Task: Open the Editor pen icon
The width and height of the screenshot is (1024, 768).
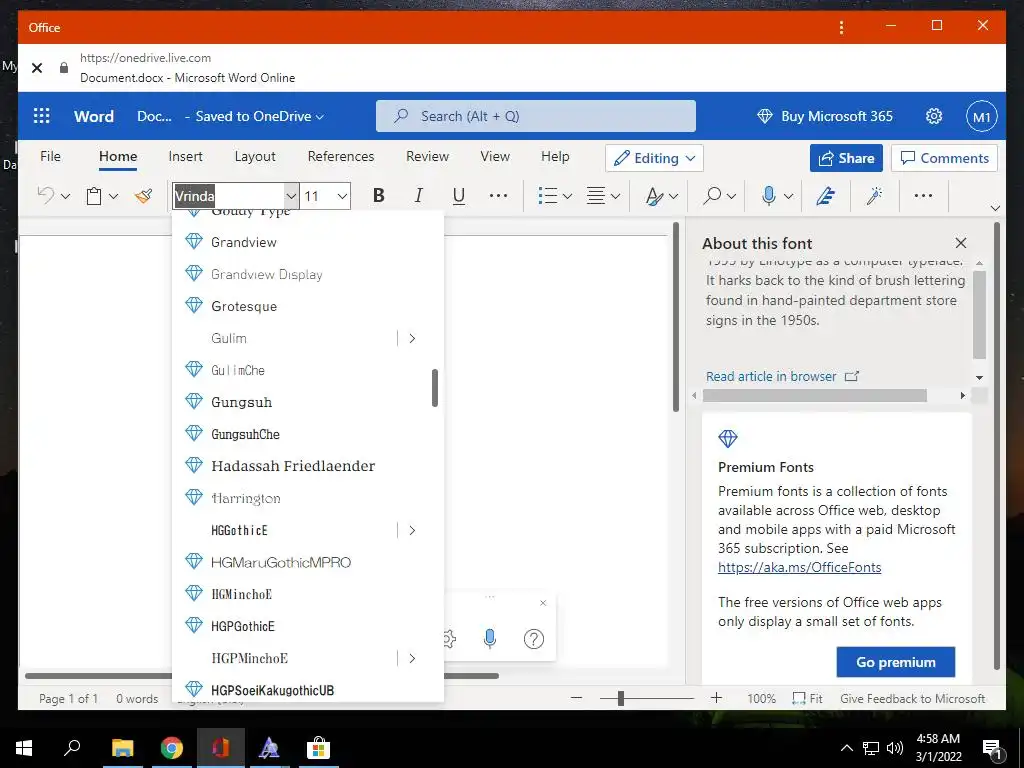Action: [826, 195]
